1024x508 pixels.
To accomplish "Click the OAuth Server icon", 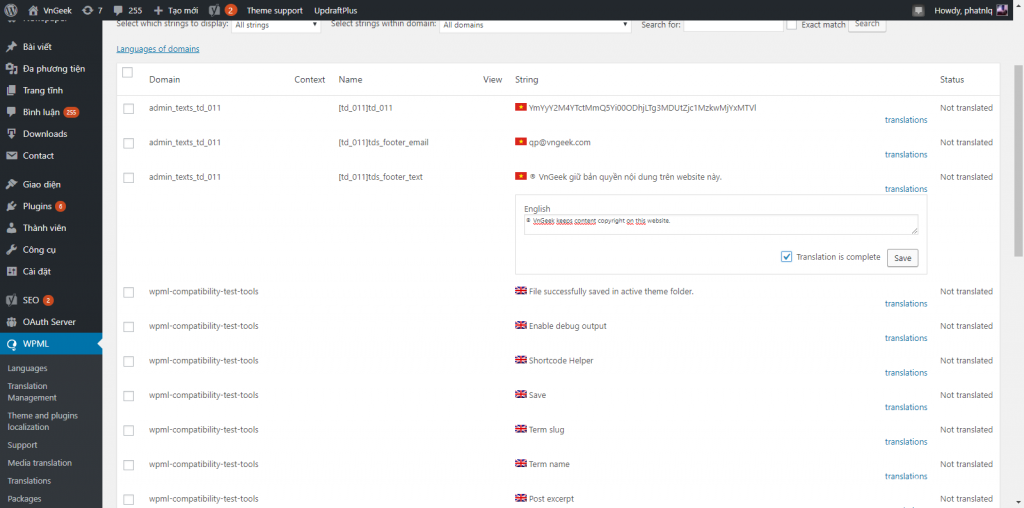I will click(11, 322).
